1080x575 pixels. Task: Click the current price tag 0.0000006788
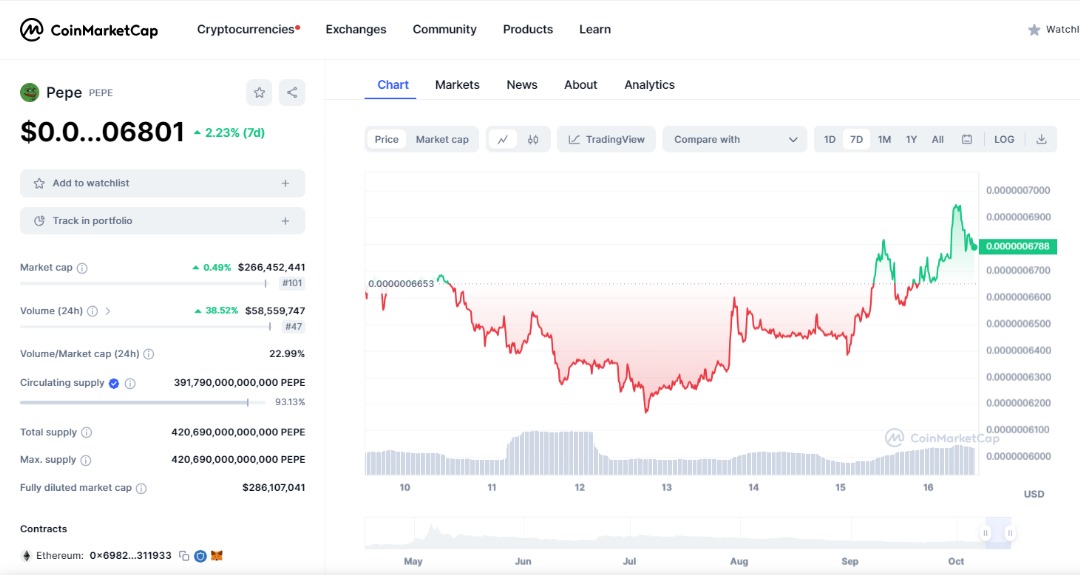tap(1018, 247)
